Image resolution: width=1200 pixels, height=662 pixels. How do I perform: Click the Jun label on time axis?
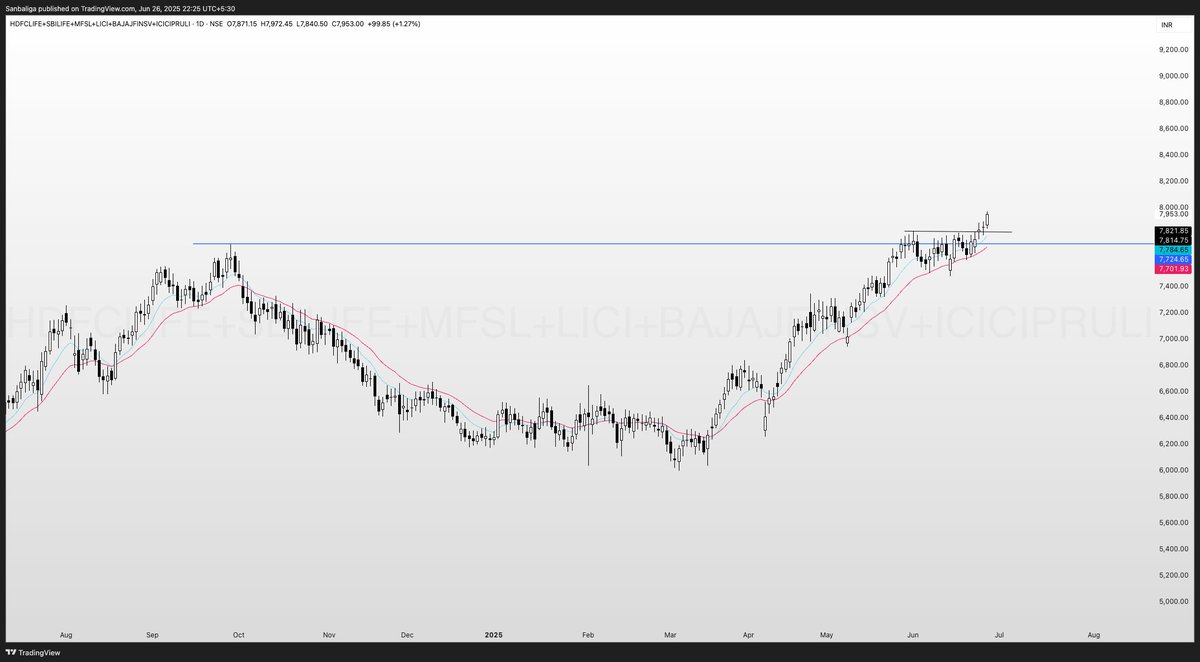pos(913,635)
